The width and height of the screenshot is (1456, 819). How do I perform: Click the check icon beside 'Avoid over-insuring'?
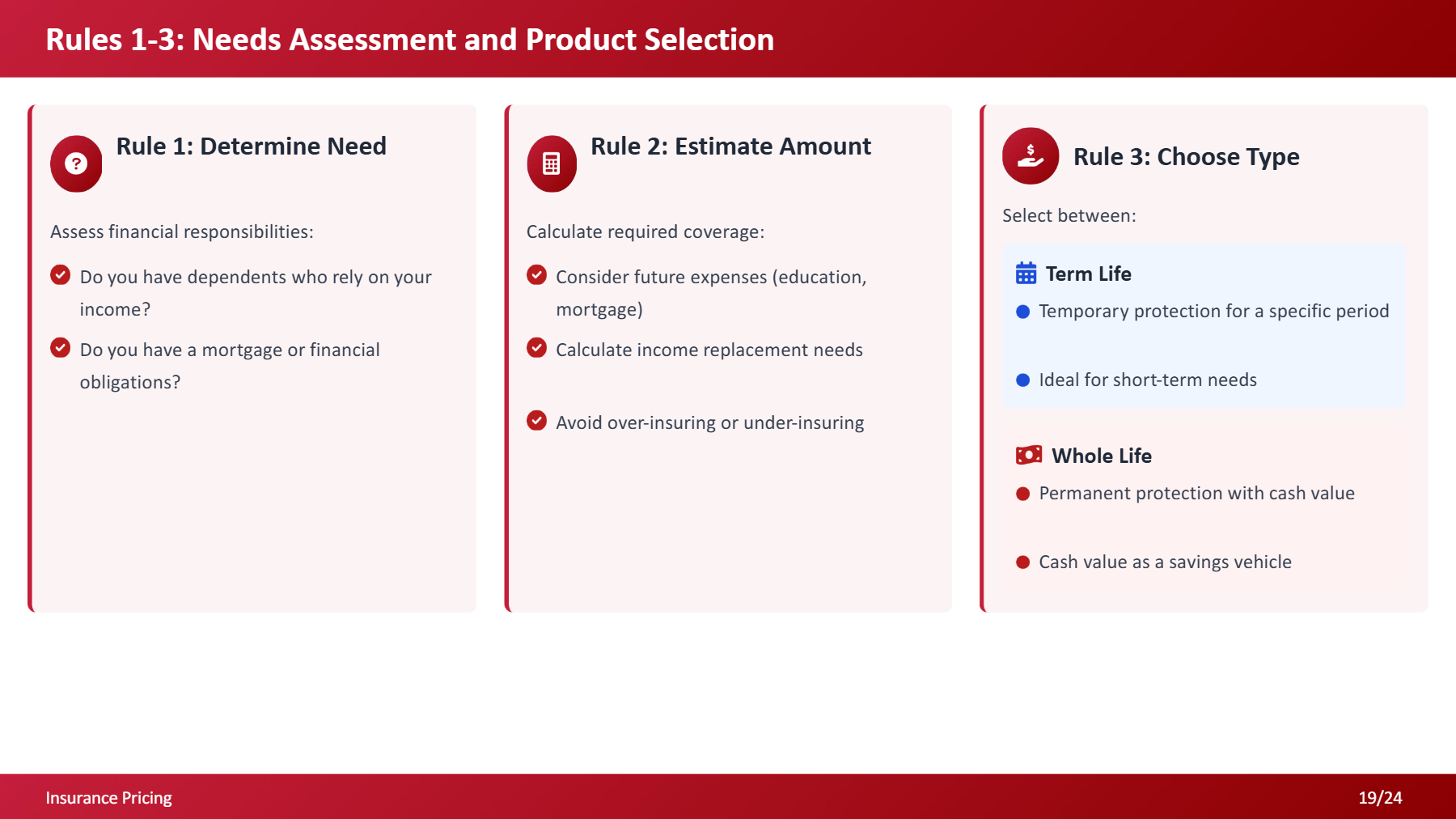[x=536, y=421]
